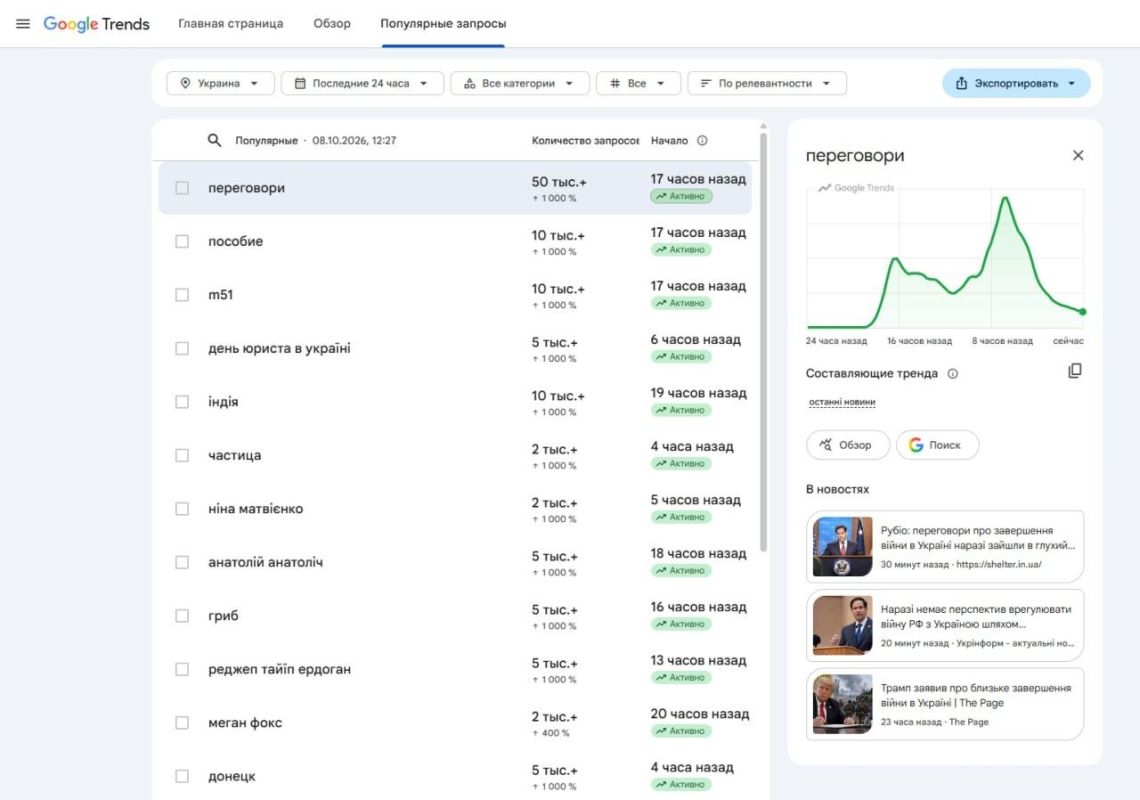Click the Активно badge in the m51 row
This screenshot has width=1140, height=800.
coord(681,303)
